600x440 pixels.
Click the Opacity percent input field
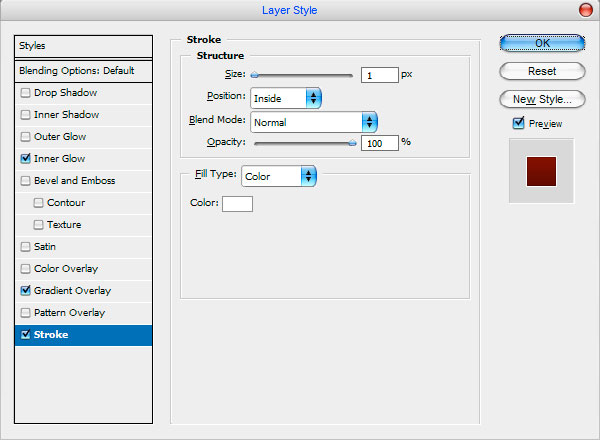380,143
